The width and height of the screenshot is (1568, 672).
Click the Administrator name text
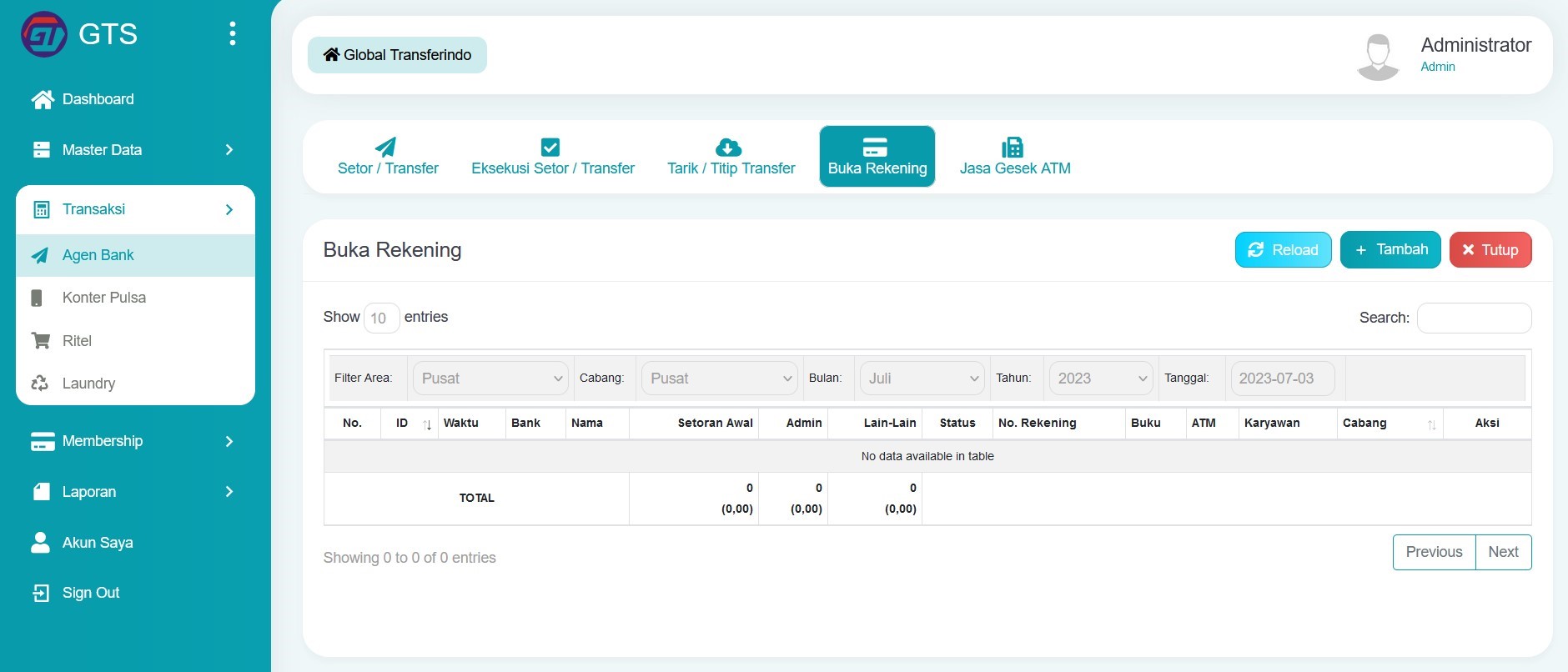pos(1475,45)
